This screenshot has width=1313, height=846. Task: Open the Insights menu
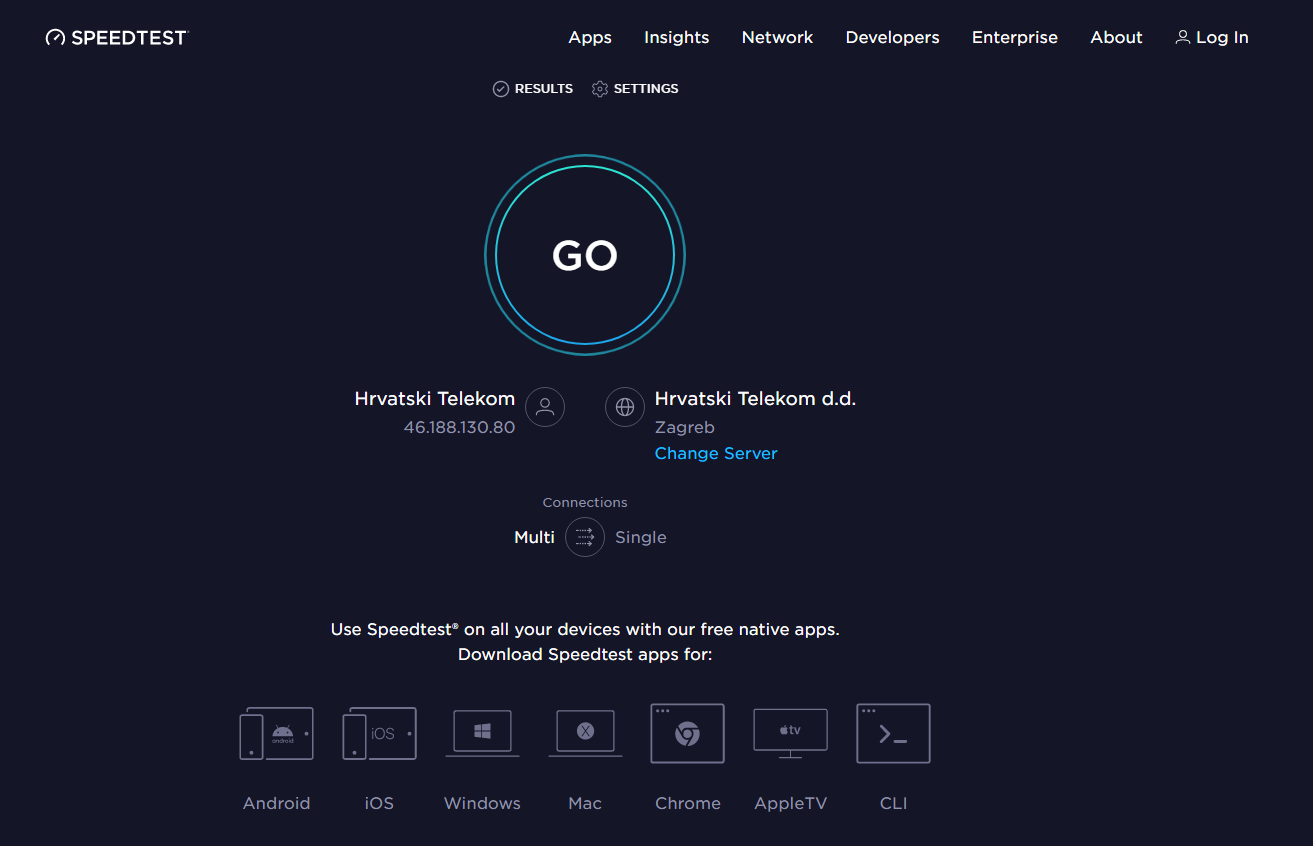coord(677,37)
